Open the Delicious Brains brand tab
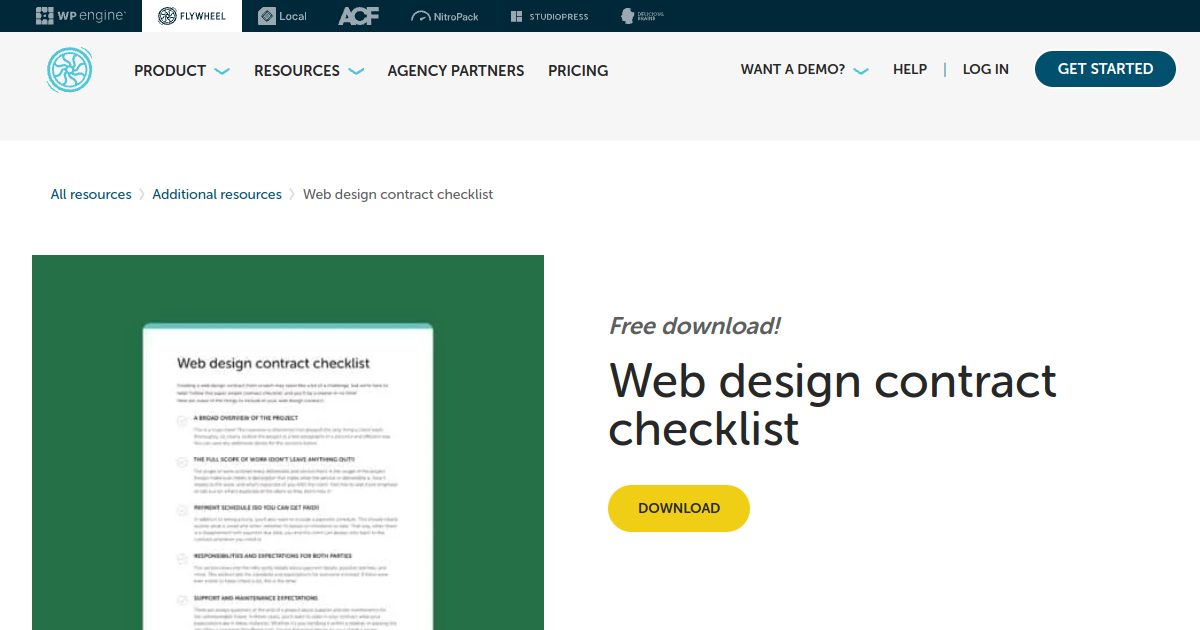 [x=642, y=16]
